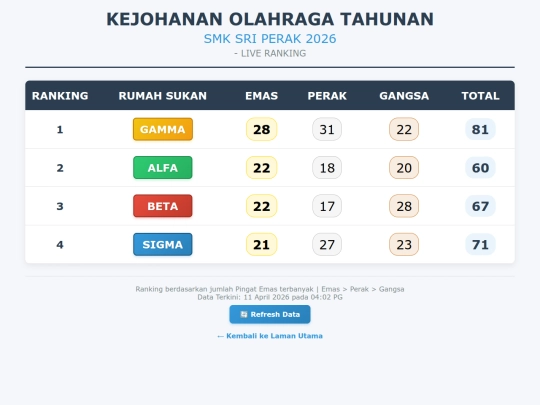Open the Kembali ke Laman Utama link

tap(270, 336)
